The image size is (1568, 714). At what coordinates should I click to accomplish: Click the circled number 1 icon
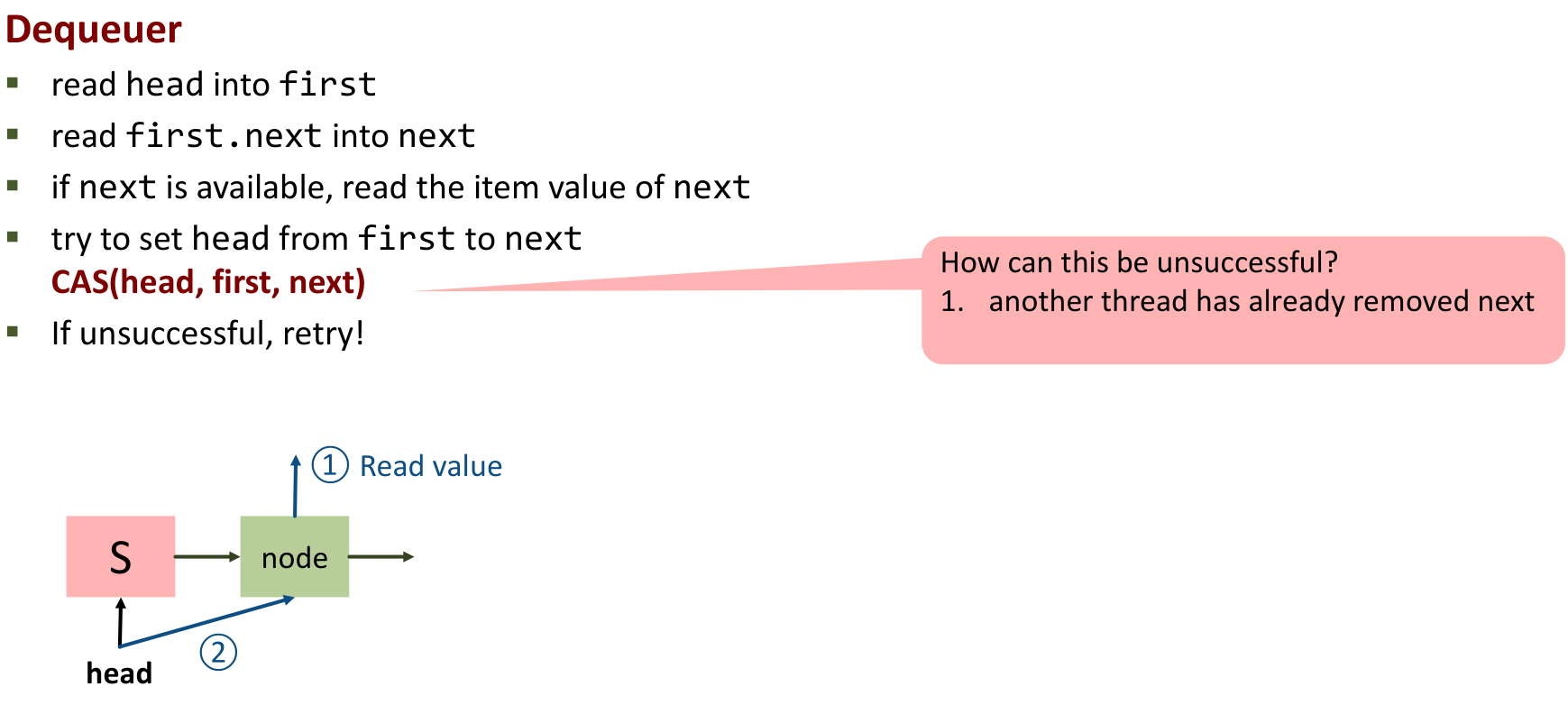click(x=330, y=465)
